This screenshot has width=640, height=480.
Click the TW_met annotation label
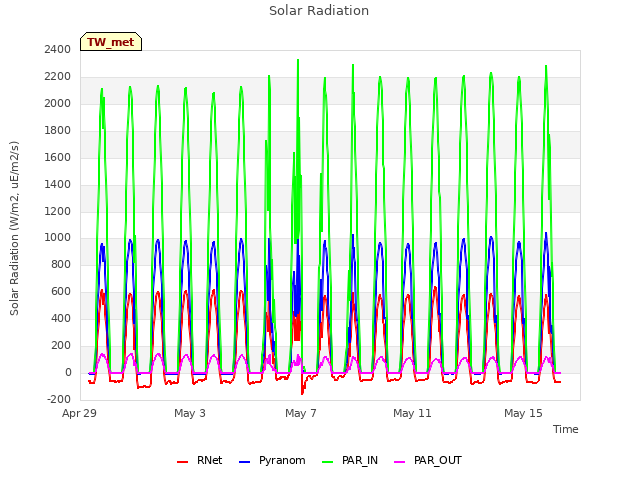(x=111, y=42)
